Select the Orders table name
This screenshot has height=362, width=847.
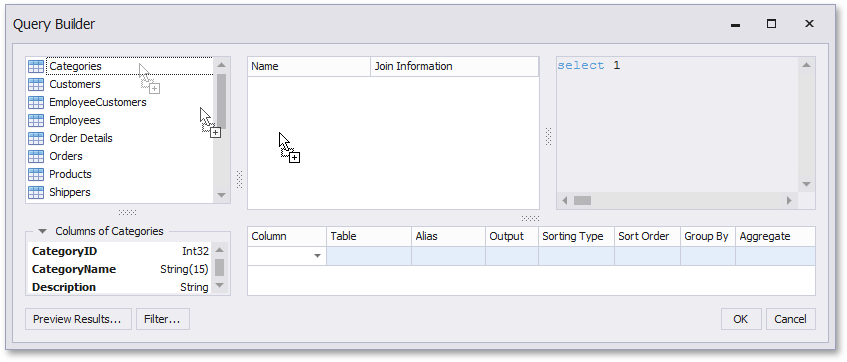pyautogui.click(x=66, y=156)
